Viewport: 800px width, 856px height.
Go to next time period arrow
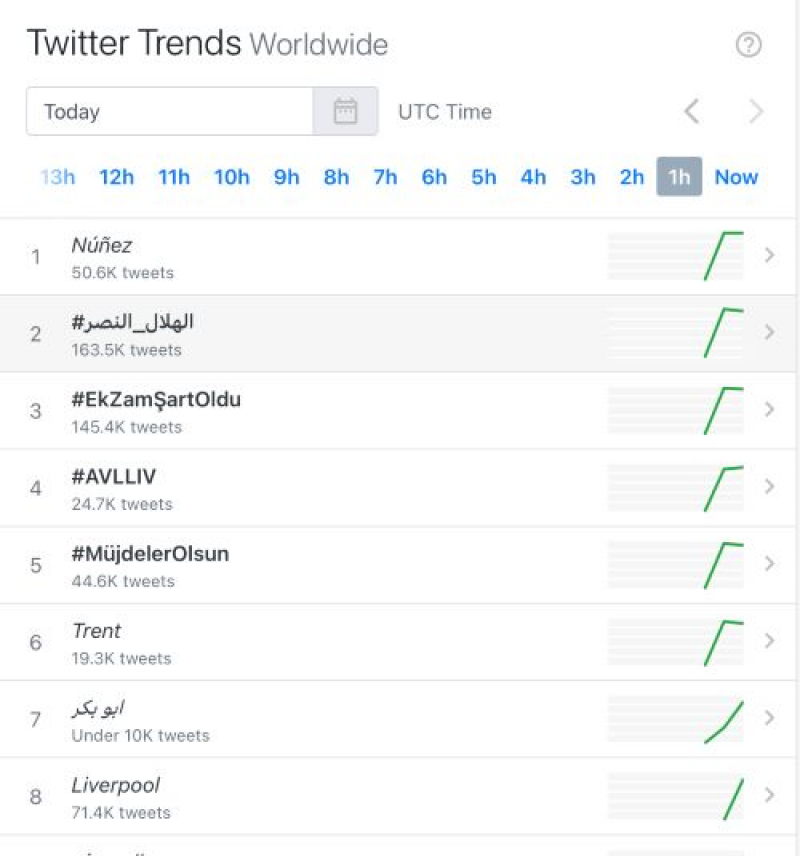756,111
